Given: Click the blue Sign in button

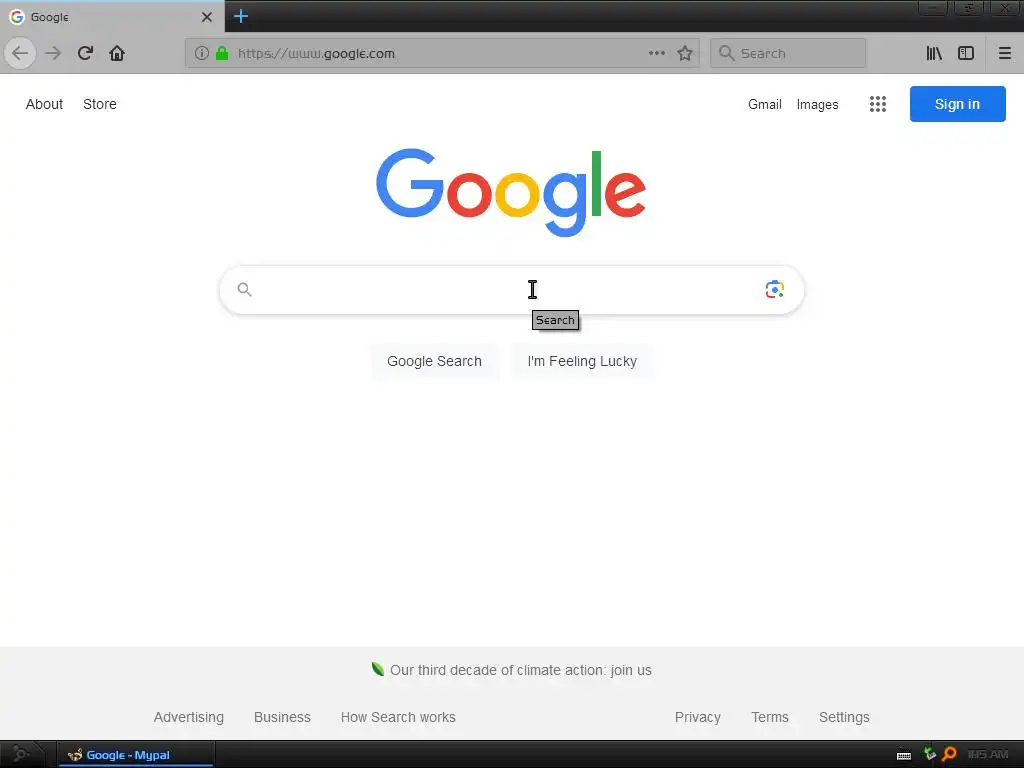Looking at the screenshot, I should coord(957,104).
